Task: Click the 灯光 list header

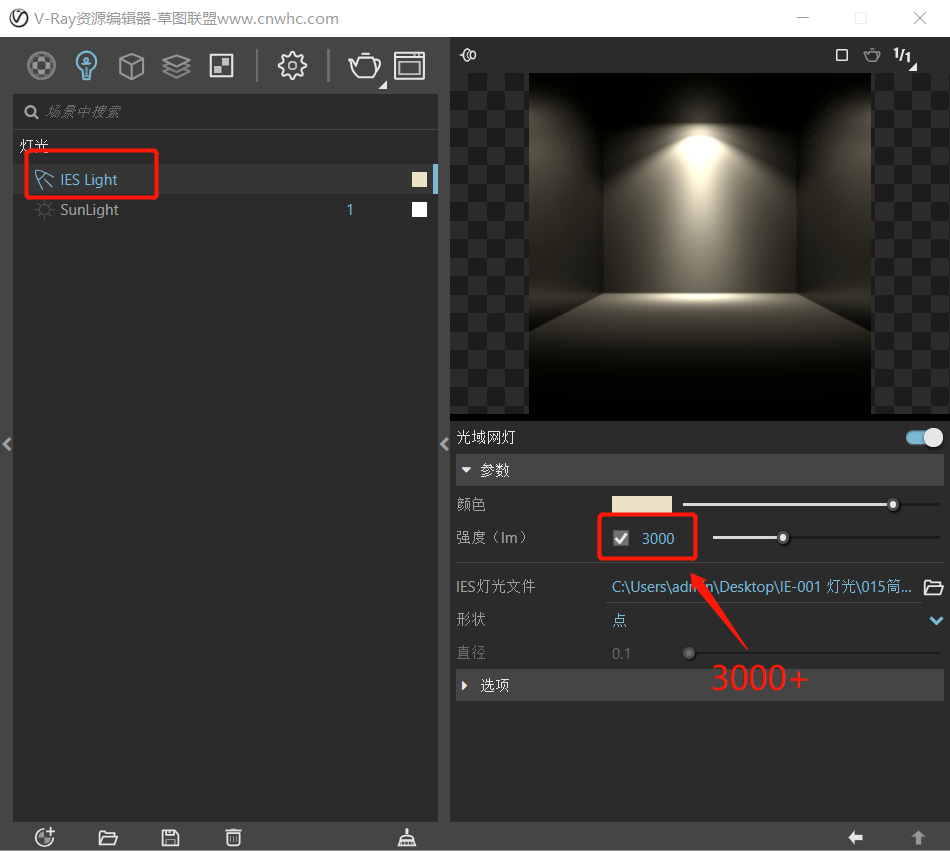Action: pyautogui.click(x=34, y=146)
